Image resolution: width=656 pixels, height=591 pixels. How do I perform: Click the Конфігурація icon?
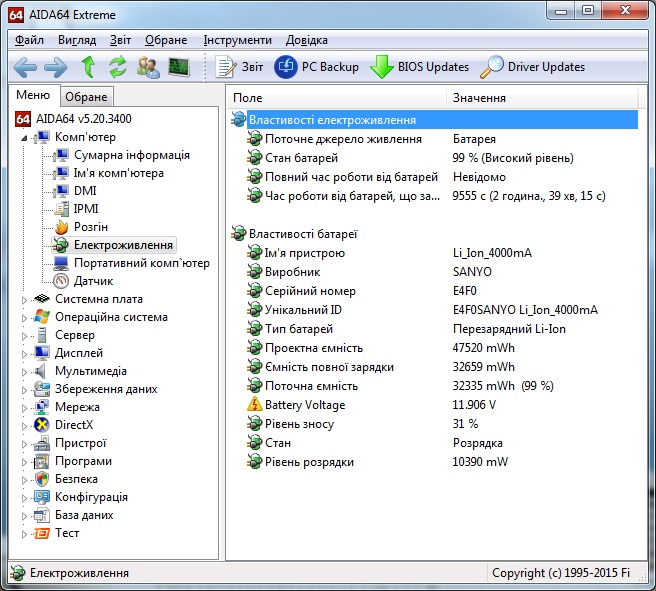[x=42, y=497]
